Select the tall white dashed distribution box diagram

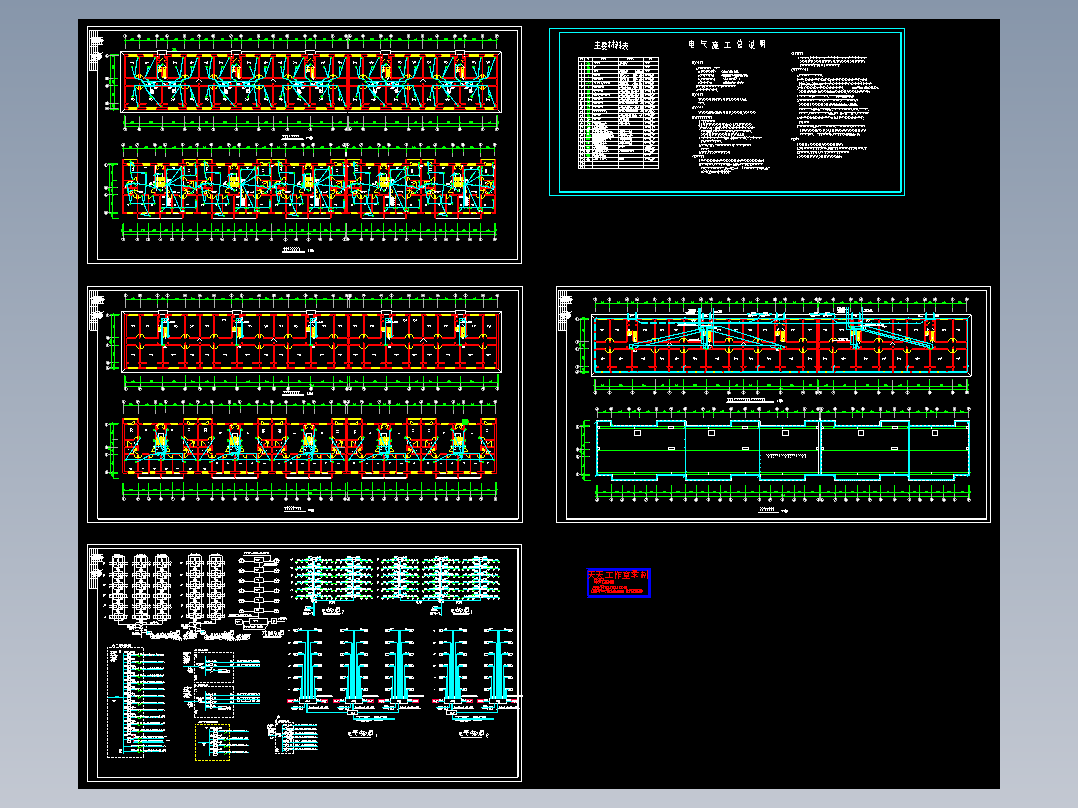[125, 702]
